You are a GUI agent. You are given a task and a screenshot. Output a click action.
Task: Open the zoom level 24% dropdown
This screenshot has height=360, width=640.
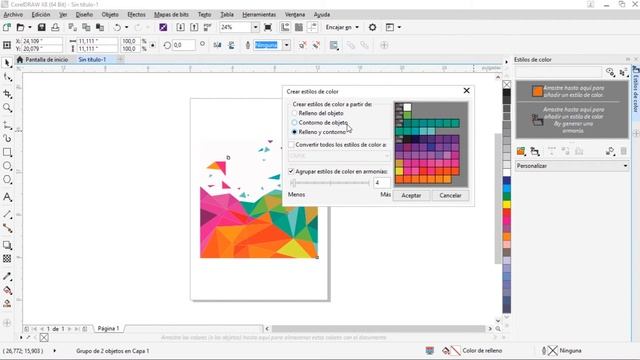click(255, 27)
